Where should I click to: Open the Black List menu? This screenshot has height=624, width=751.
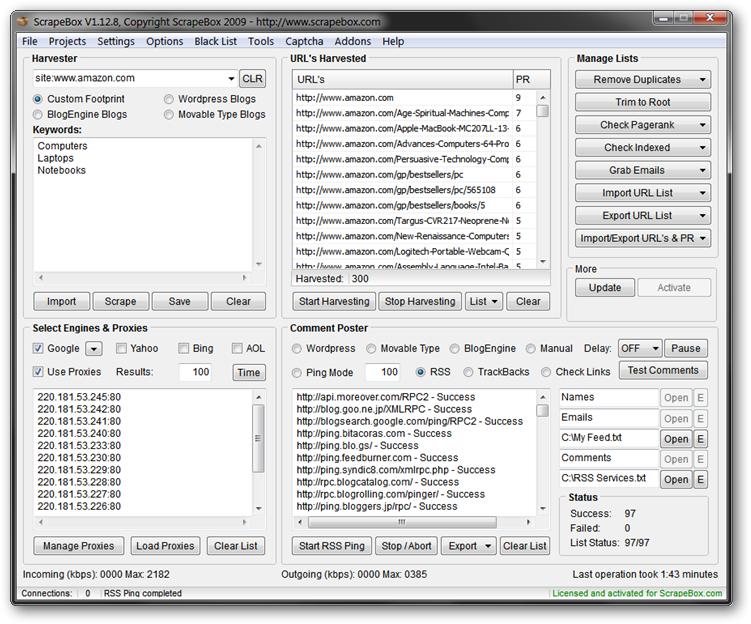[x=216, y=41]
